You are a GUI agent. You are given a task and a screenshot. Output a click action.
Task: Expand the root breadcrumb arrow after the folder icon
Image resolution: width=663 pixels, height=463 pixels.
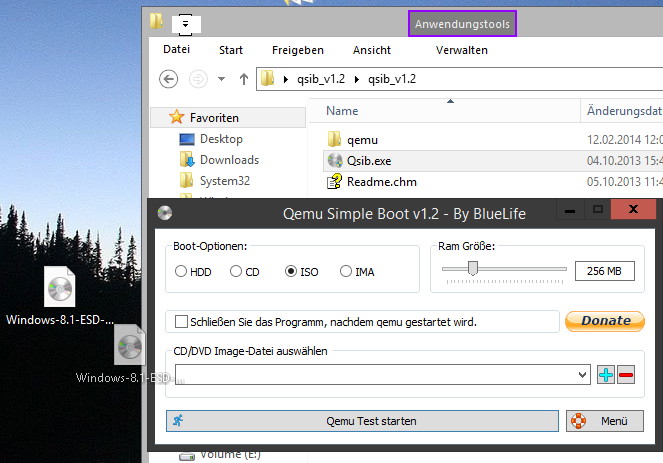(x=286, y=79)
